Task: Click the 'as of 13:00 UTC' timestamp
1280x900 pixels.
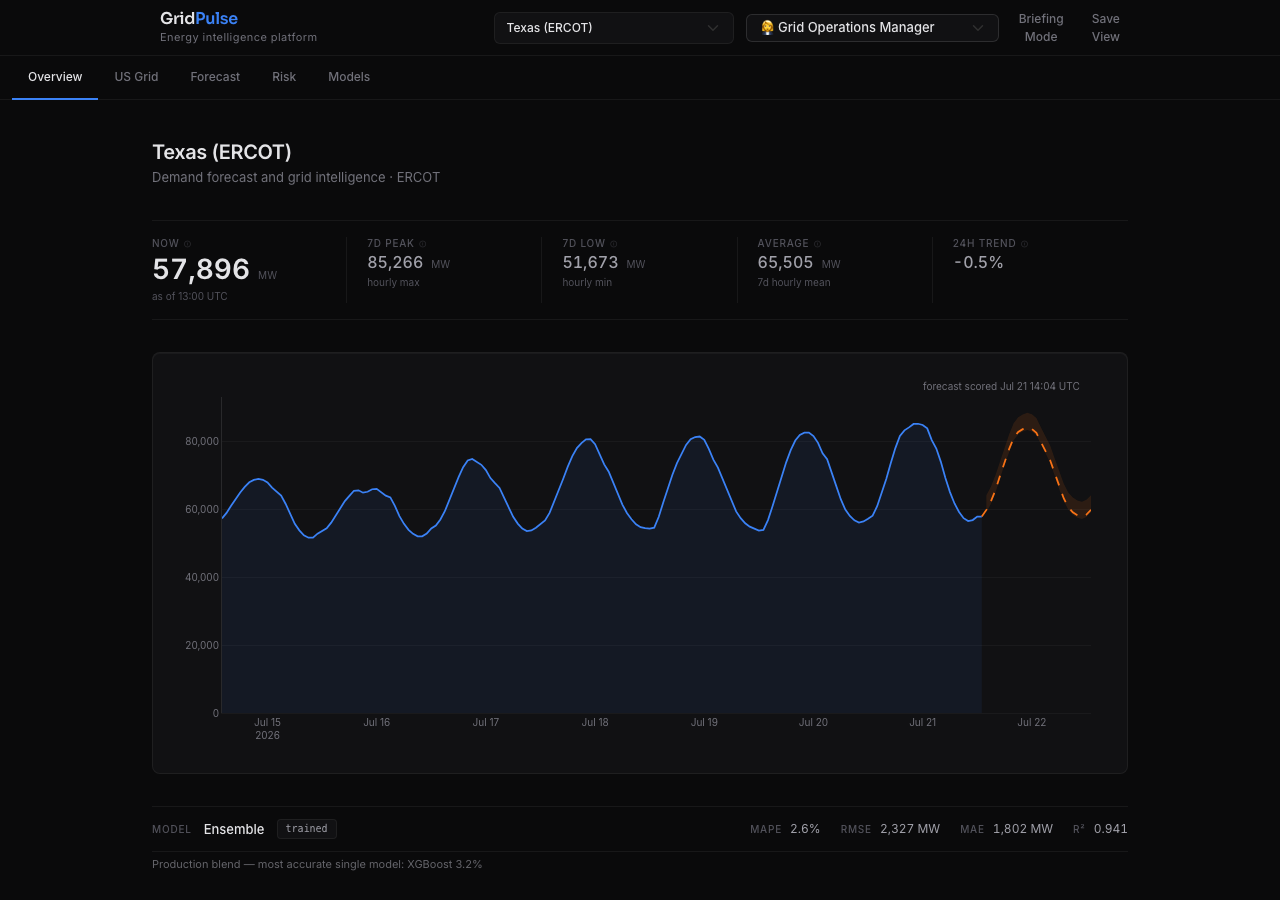Action: click(190, 296)
